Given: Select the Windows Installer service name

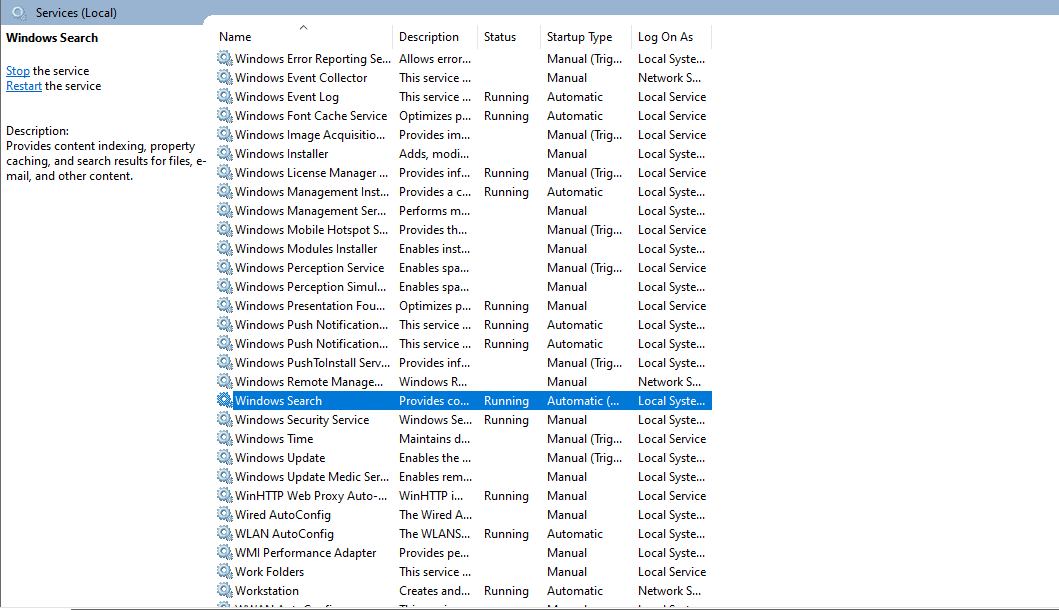Looking at the screenshot, I should click(282, 153).
